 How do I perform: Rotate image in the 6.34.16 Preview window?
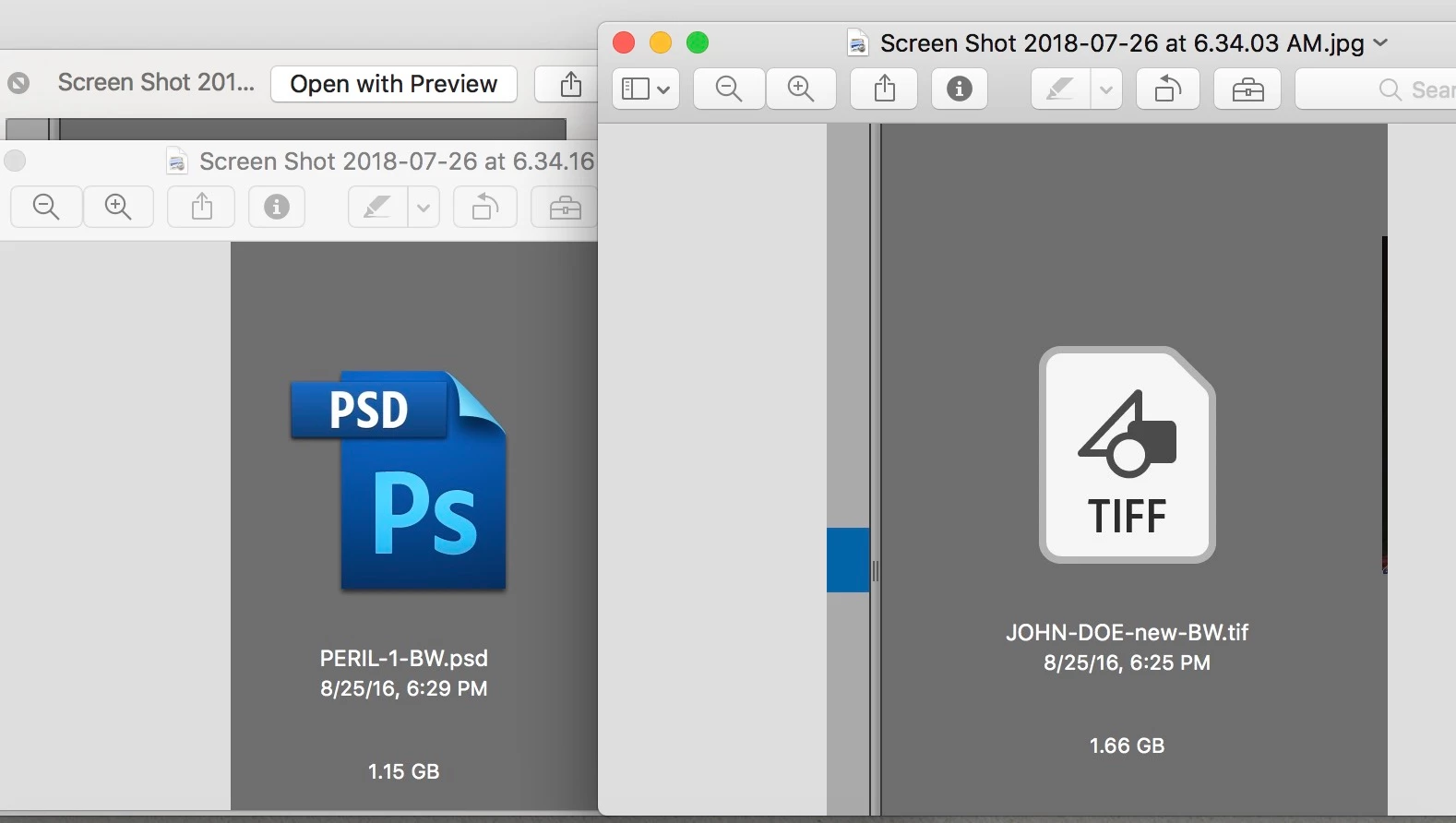[x=485, y=207]
